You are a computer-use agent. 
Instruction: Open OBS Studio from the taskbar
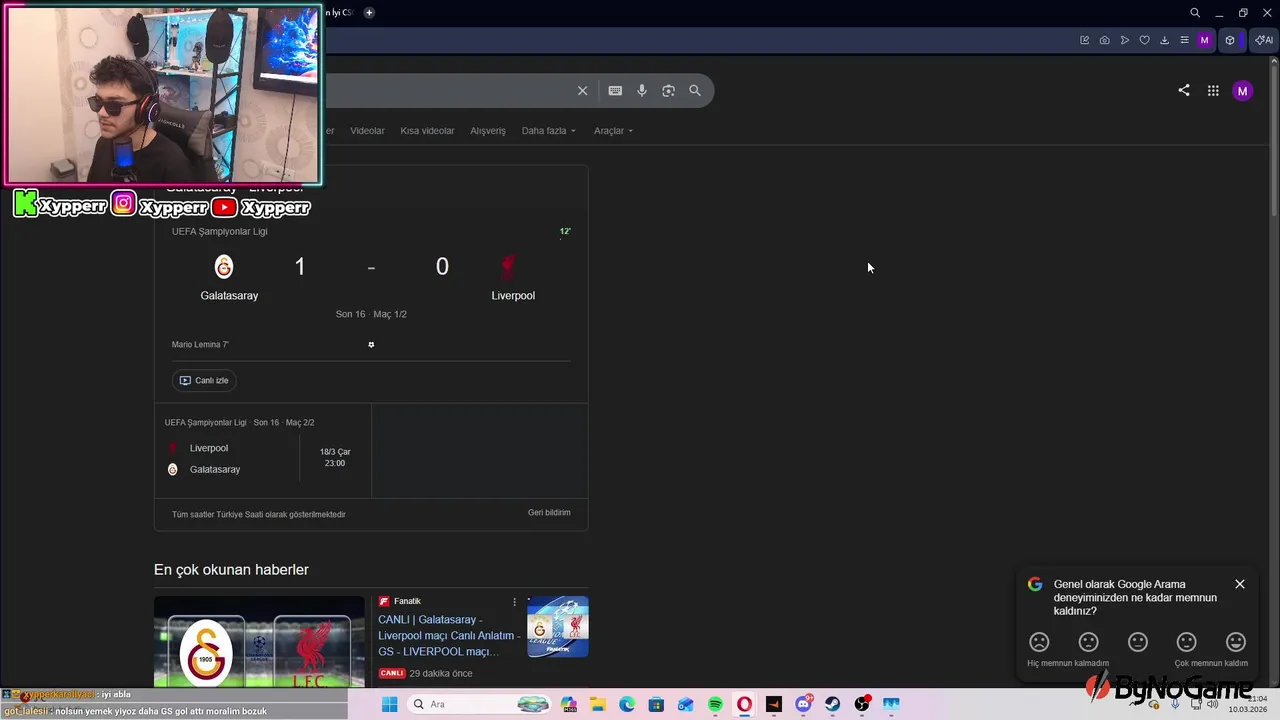point(862,704)
